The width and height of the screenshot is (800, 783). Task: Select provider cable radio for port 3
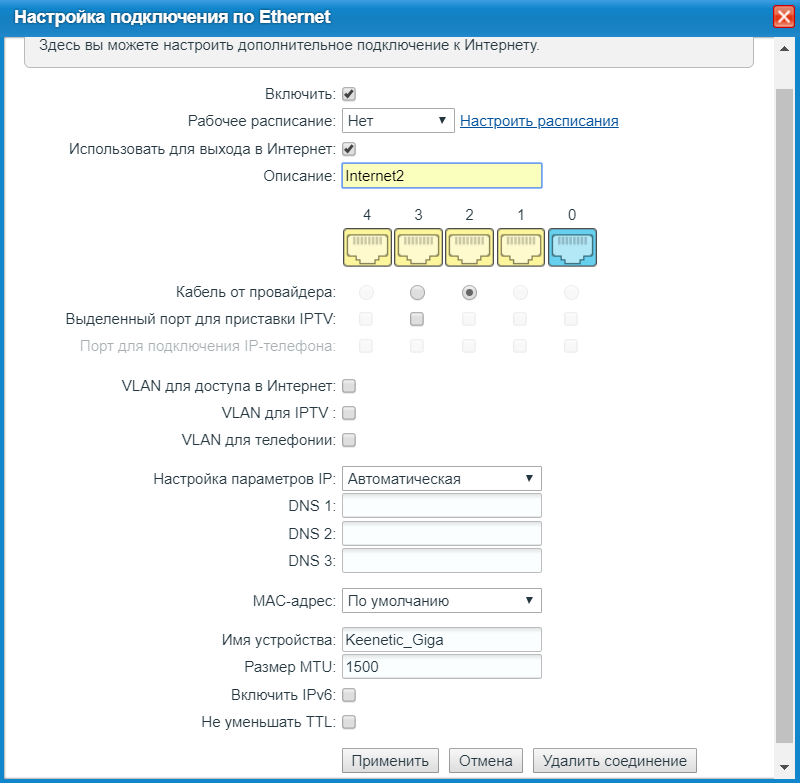(x=418, y=293)
